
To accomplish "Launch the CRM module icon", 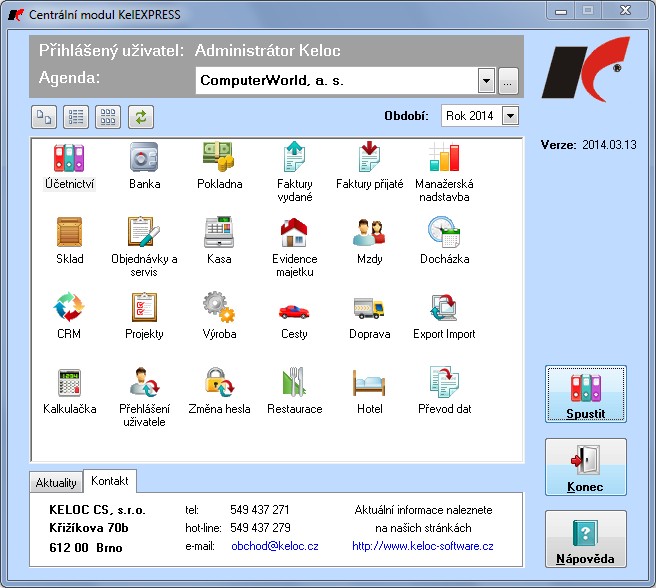I will coord(69,307).
